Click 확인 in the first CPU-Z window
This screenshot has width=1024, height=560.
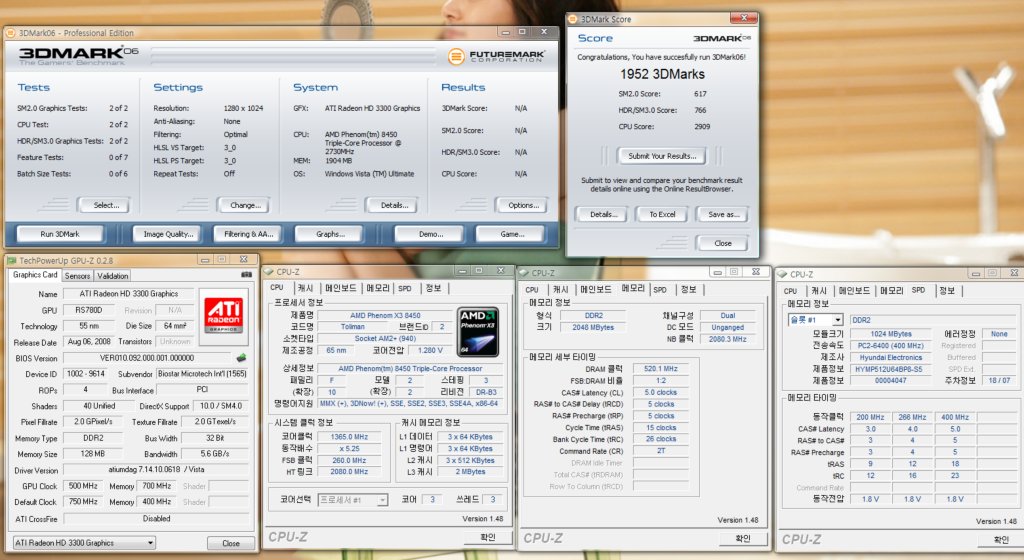tap(487, 537)
